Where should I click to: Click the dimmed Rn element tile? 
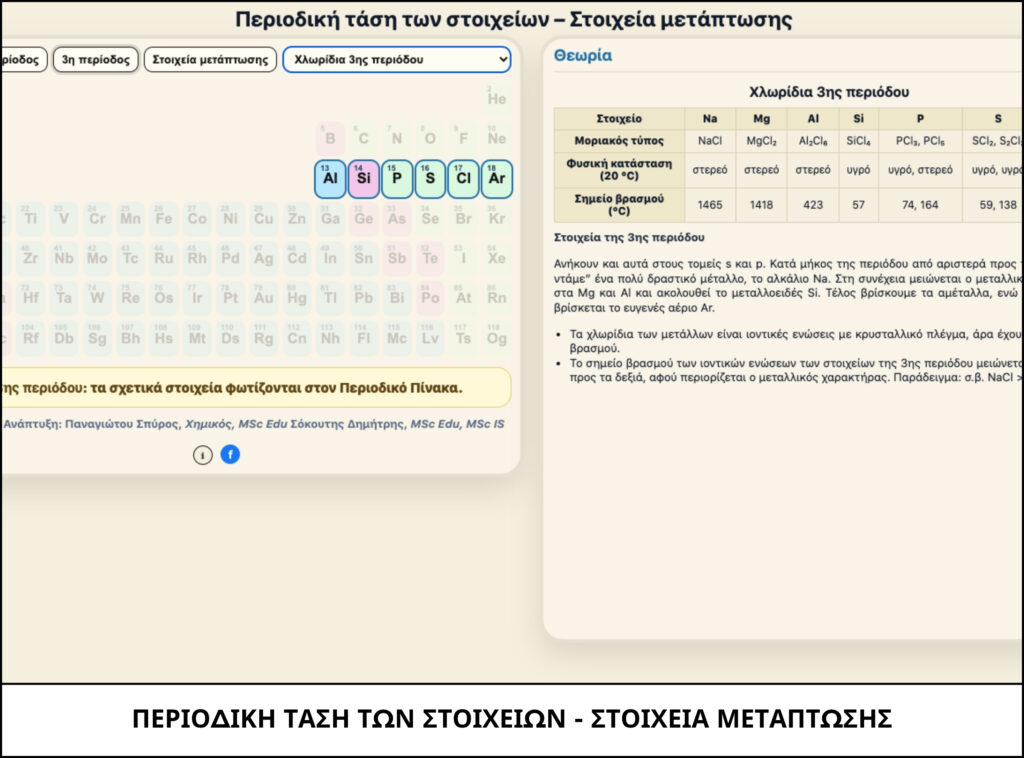click(497, 298)
